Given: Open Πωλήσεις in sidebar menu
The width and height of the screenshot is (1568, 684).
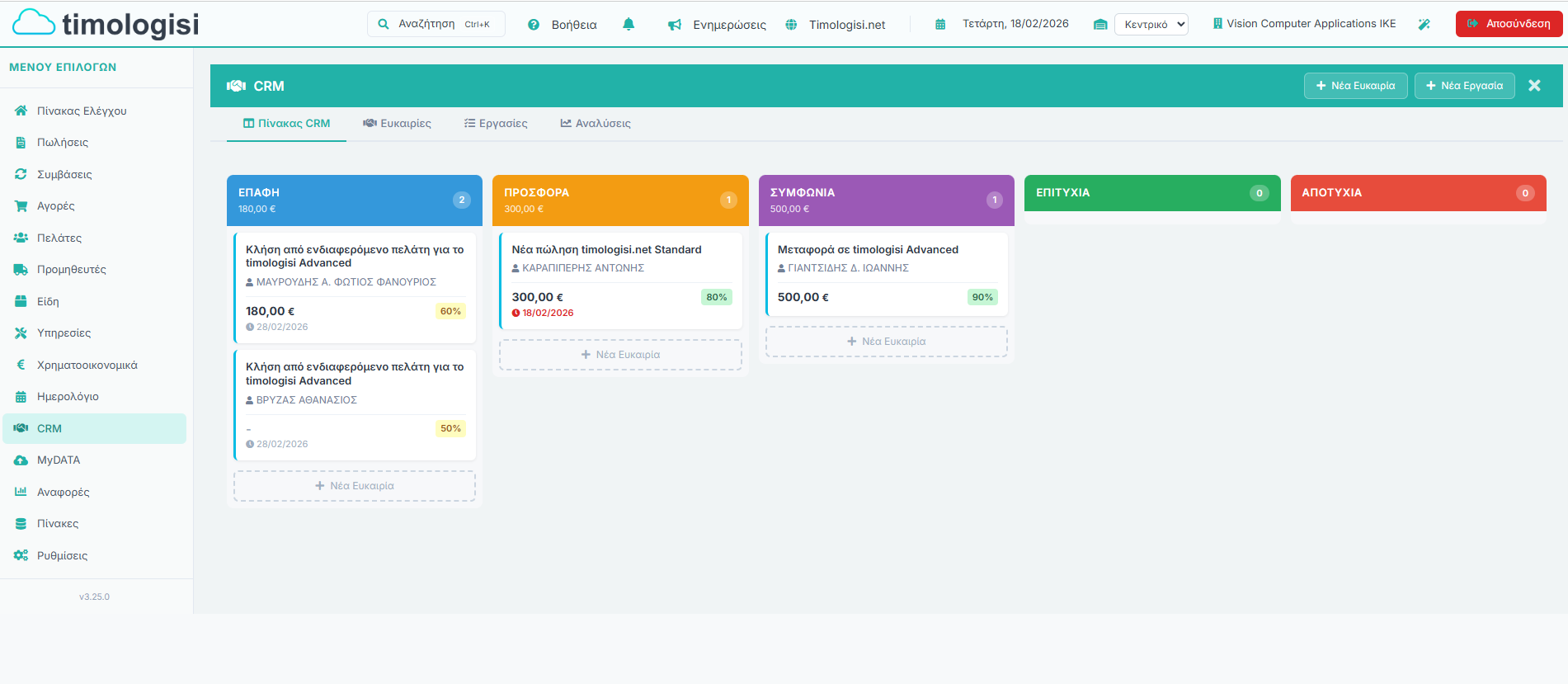Looking at the screenshot, I should 94,143.
